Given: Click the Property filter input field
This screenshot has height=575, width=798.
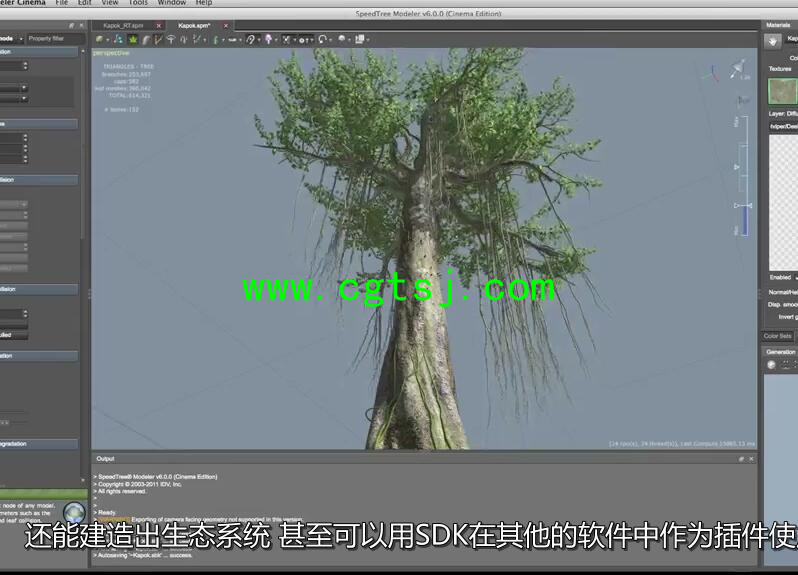Looking at the screenshot, I should click(55, 39).
